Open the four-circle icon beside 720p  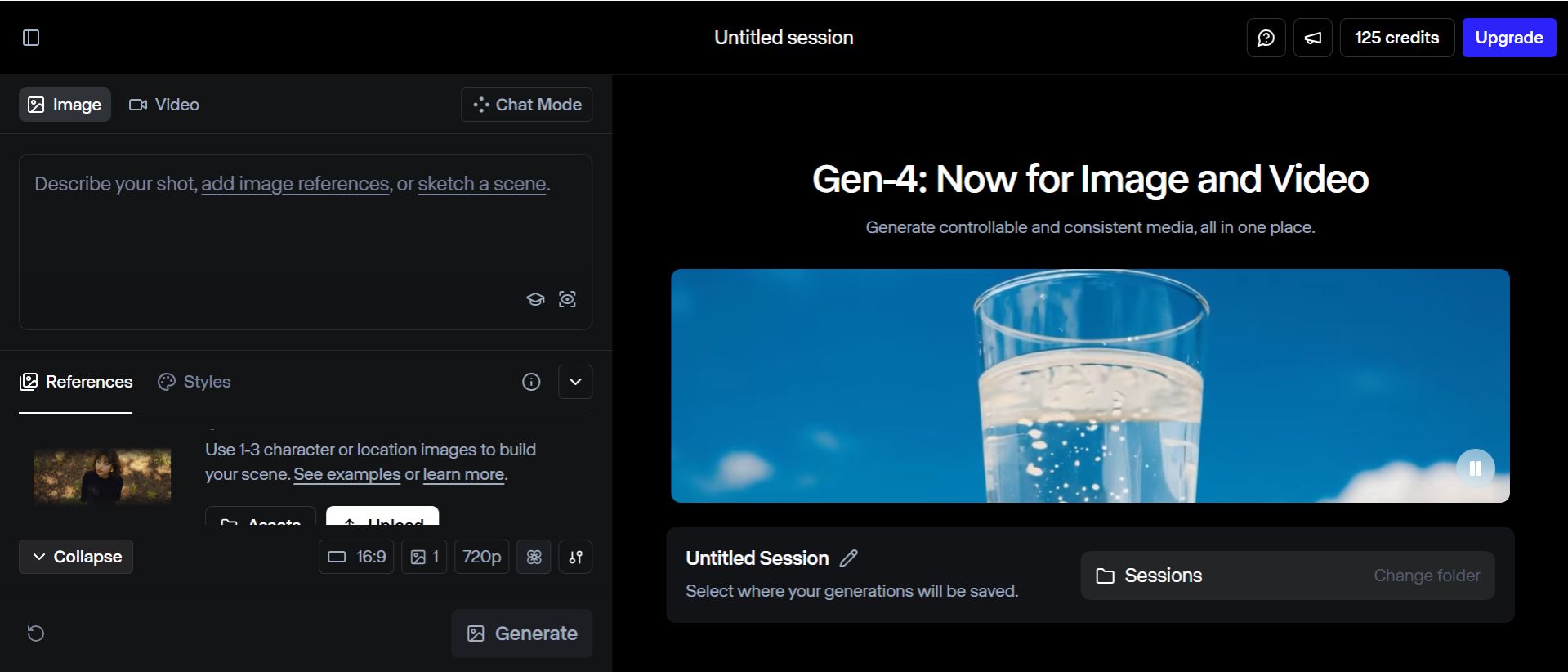click(534, 557)
